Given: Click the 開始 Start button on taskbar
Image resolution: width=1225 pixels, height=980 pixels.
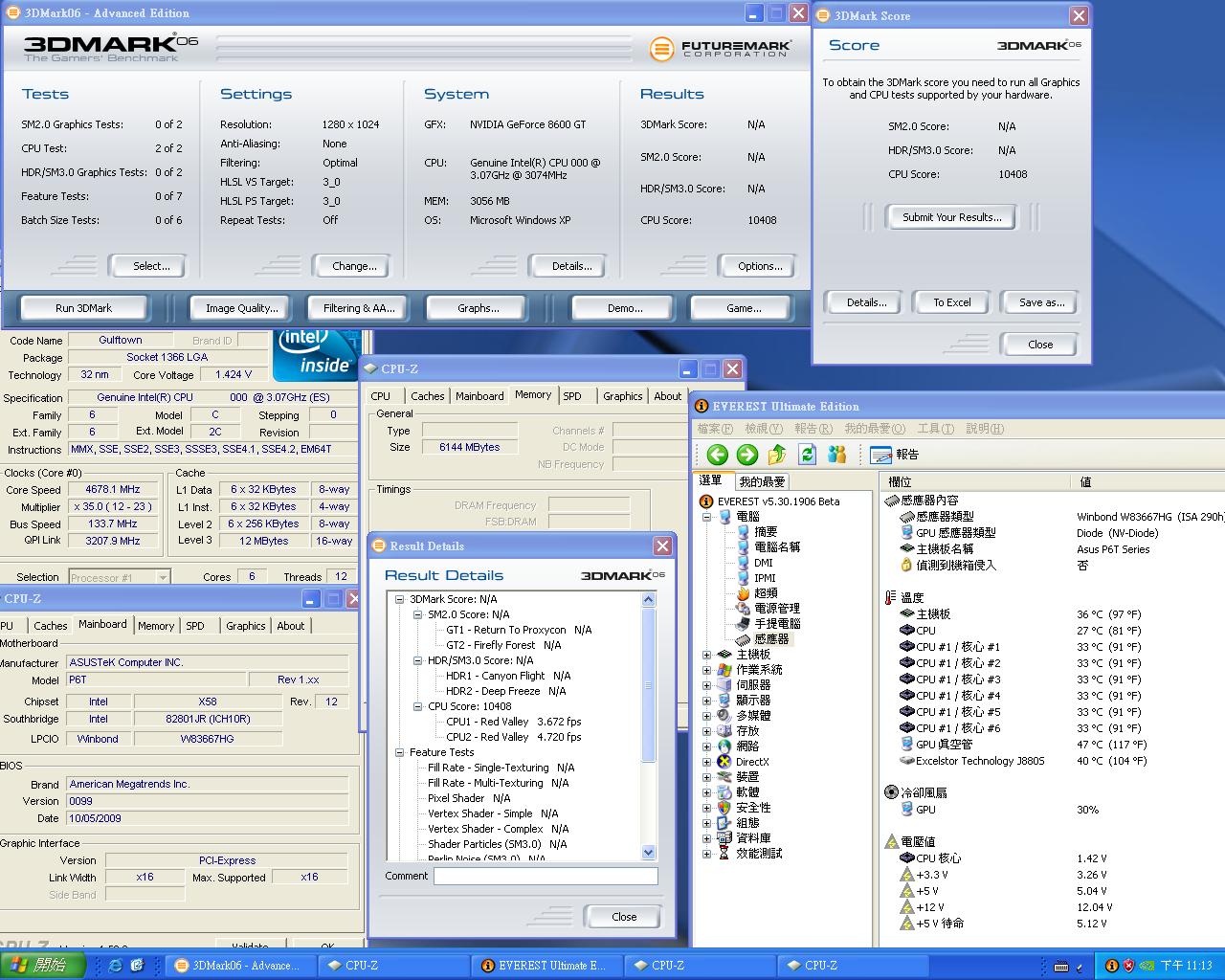Looking at the screenshot, I should pyautogui.click(x=42, y=966).
